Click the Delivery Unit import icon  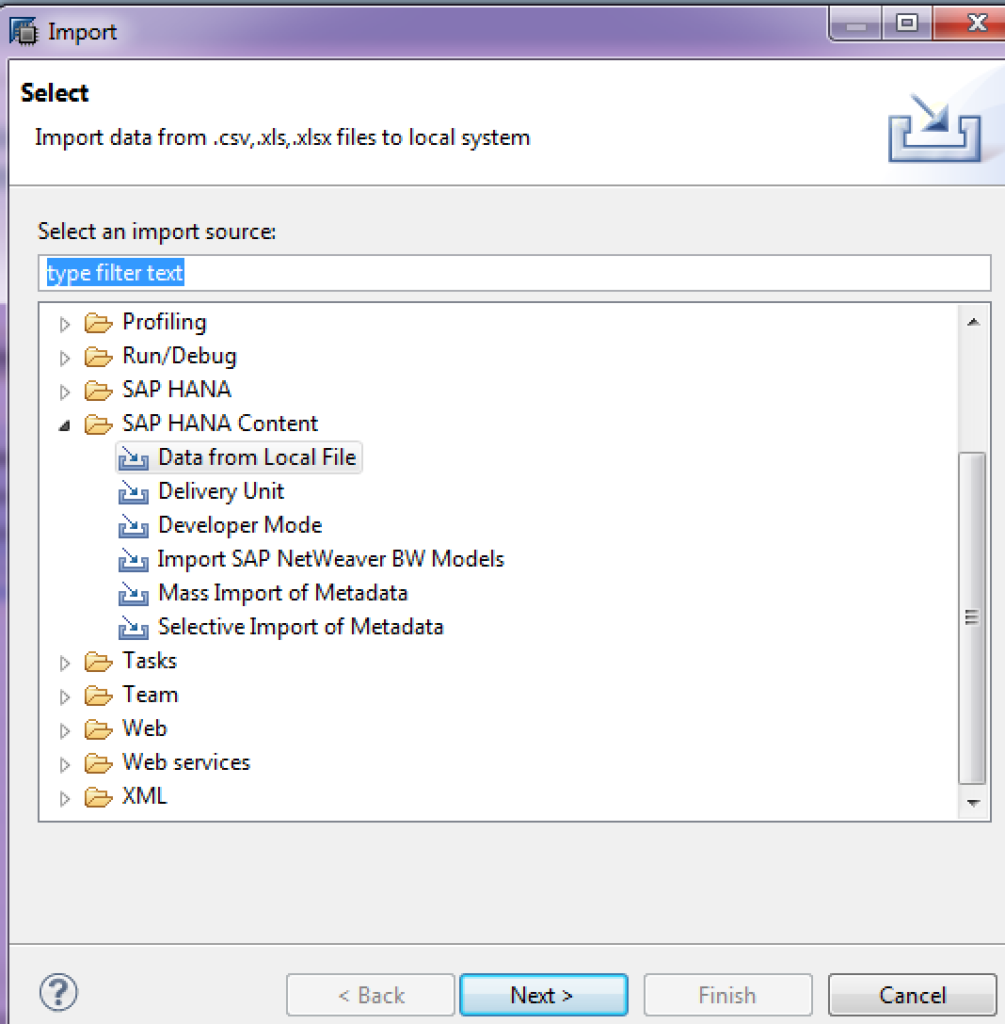pyautogui.click(x=133, y=492)
